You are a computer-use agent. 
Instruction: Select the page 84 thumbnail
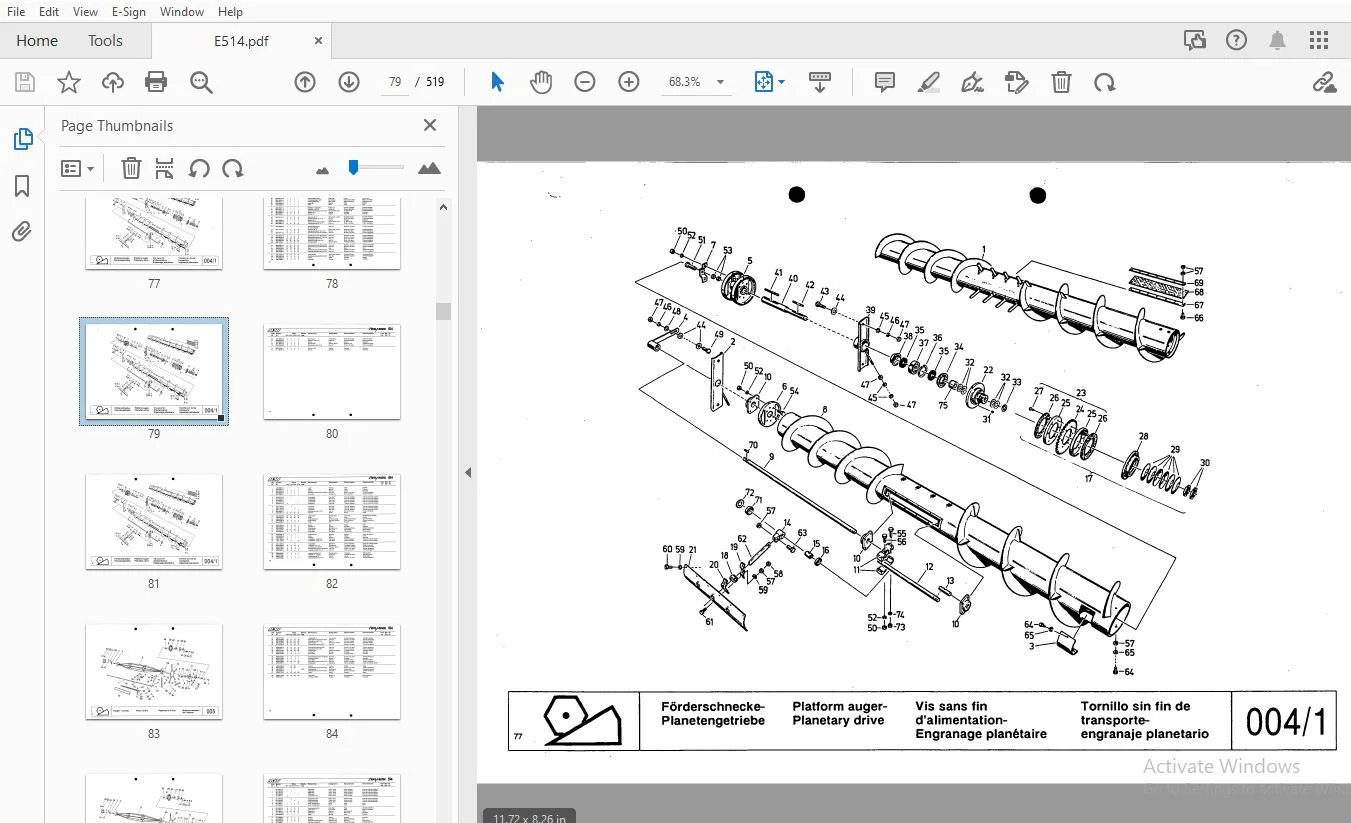(x=332, y=671)
